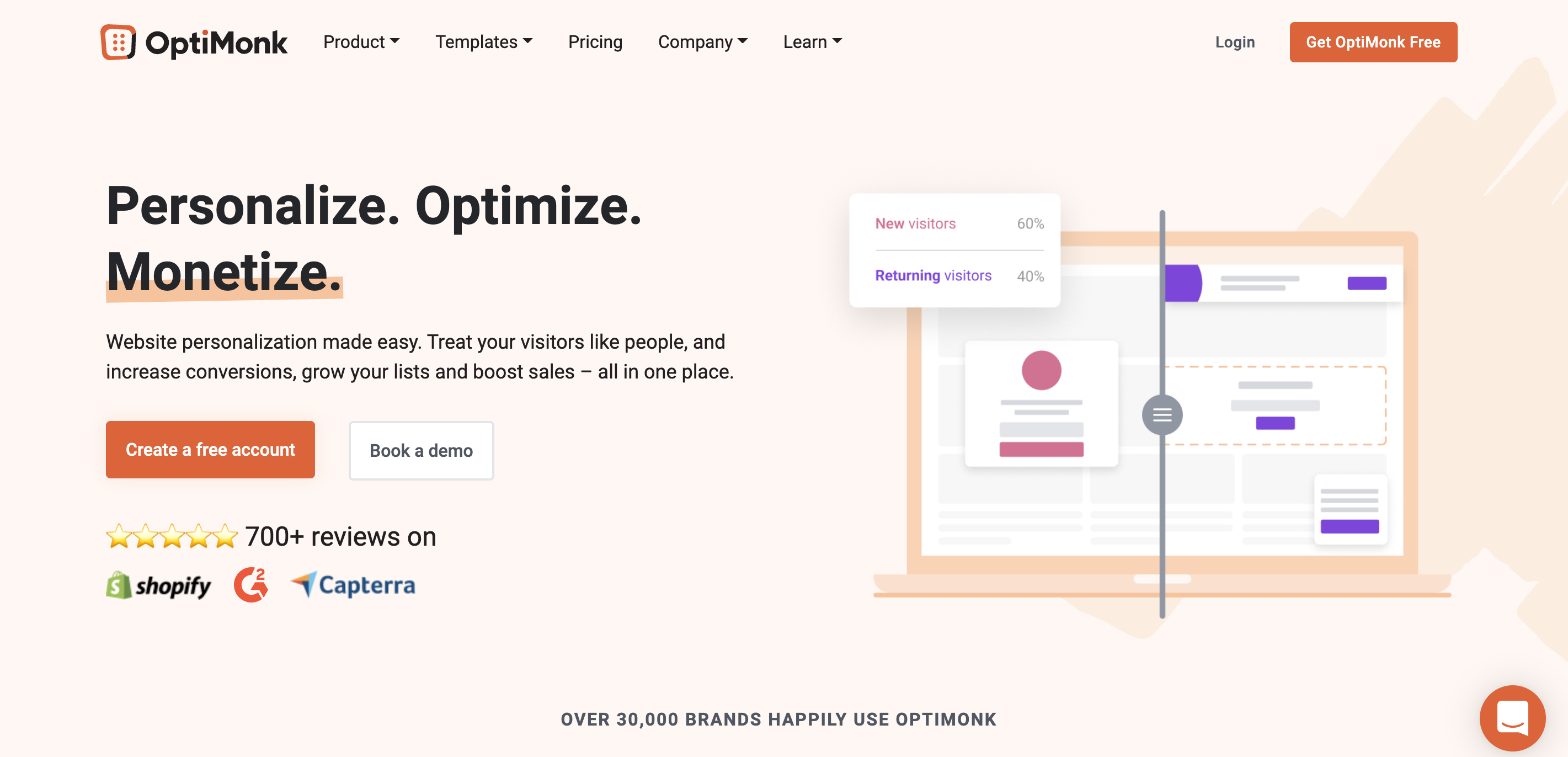Open the Learn dropdown menu
Screen dimensions: 1568x757
pyautogui.click(x=812, y=42)
